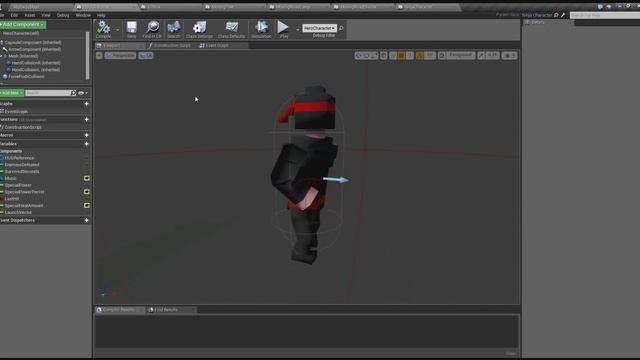Add a new variable with the Variables plus
This screenshot has height=360, width=640.
87,144
